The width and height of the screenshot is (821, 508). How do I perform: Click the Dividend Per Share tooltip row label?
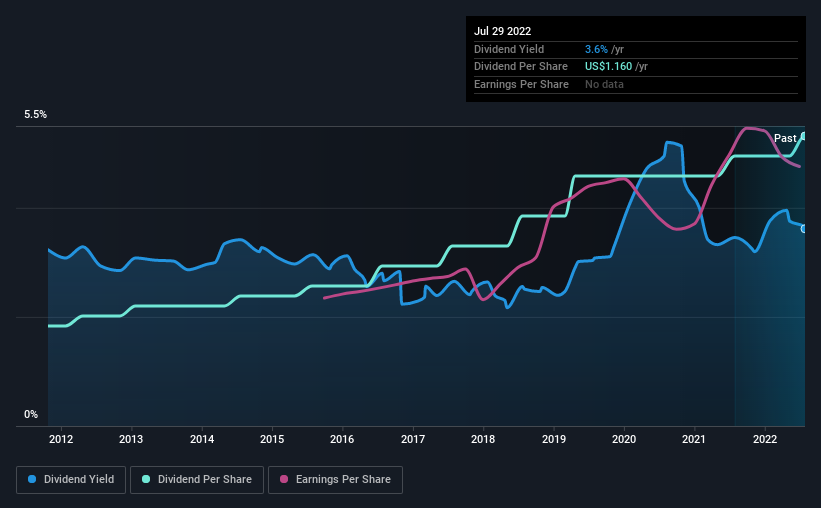520,67
